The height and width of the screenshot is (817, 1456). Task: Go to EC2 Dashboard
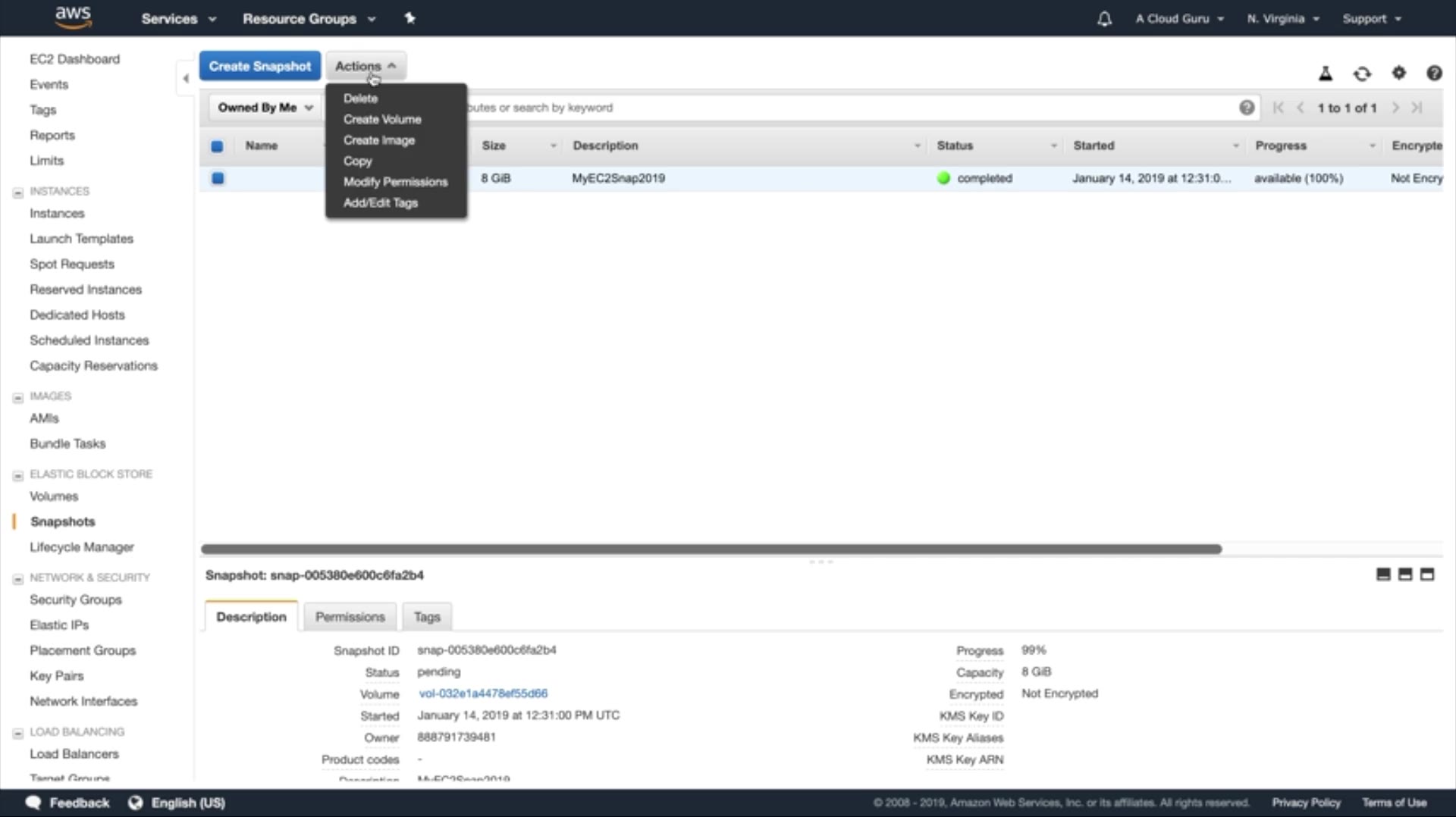(x=74, y=59)
